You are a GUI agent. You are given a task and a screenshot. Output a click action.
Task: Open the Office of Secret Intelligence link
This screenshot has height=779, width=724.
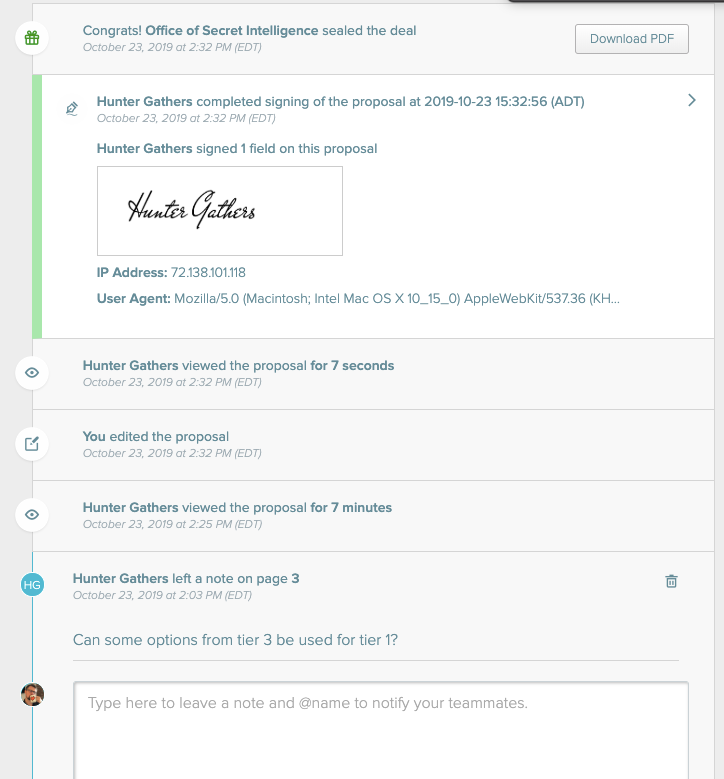click(x=232, y=30)
